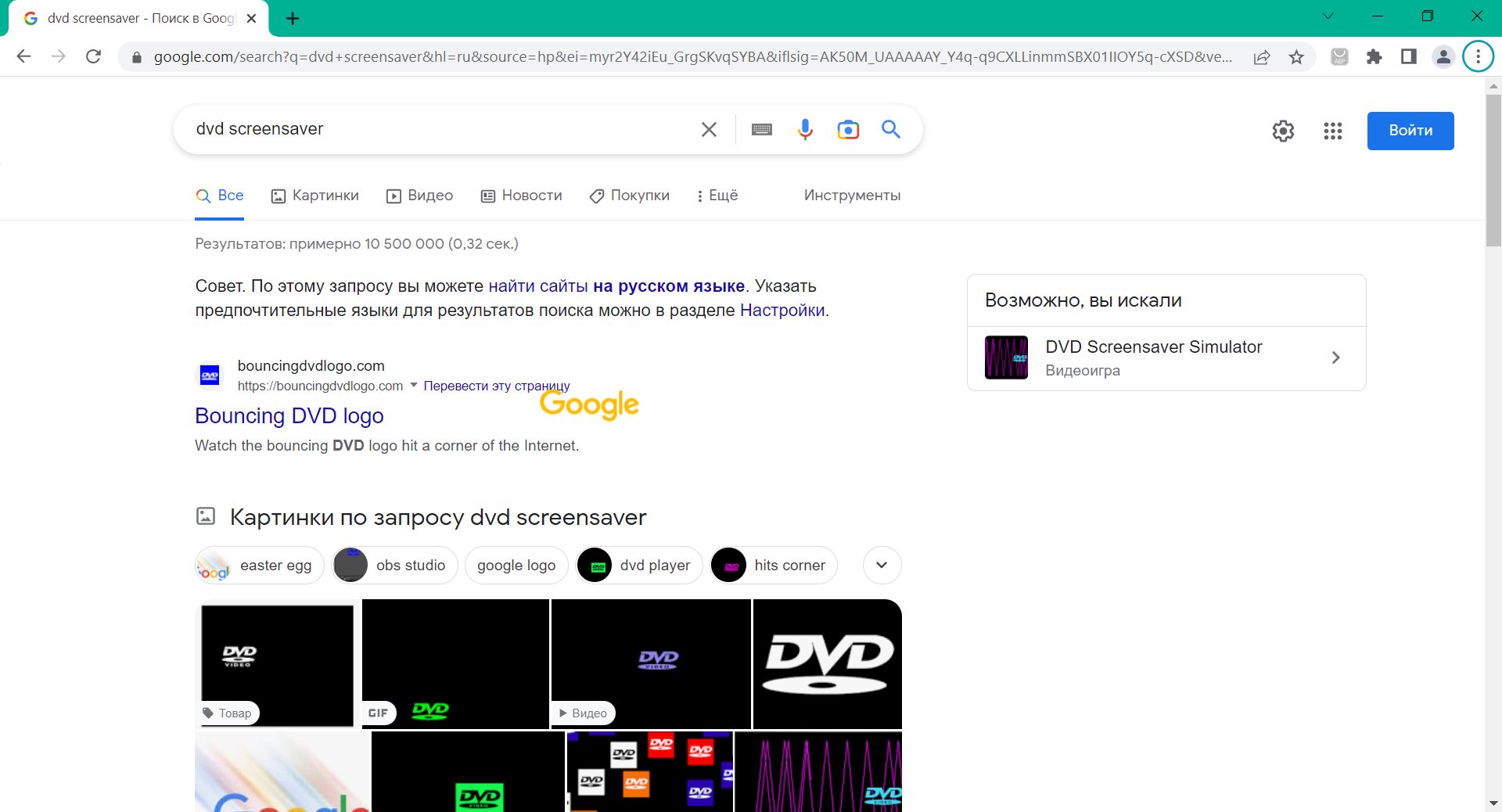The width and height of the screenshot is (1502, 812).
Task: Open the colorful Google logo thumbnail
Action: [x=282, y=772]
